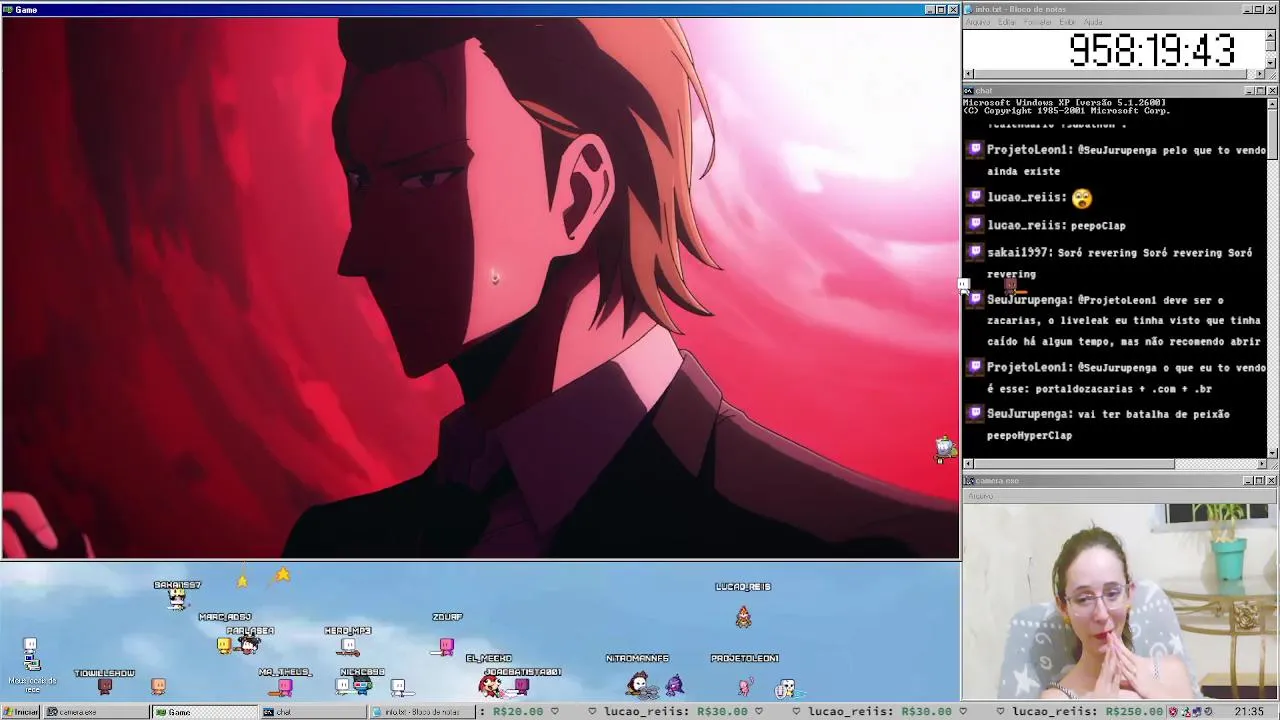The image size is (1280, 720).
Task: Click the Notepad icon in info.txt title bar
Action: (969, 9)
